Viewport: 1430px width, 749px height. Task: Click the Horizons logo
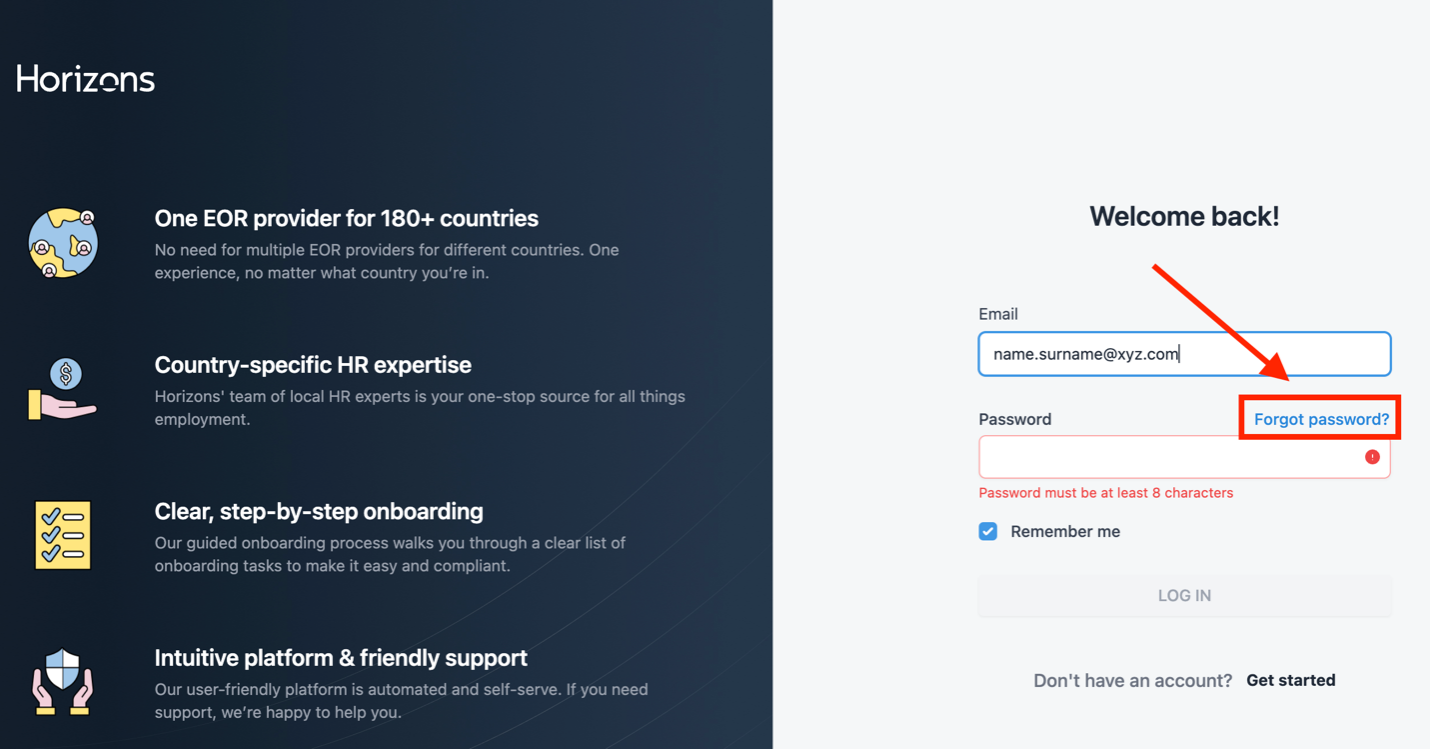[x=86, y=79]
